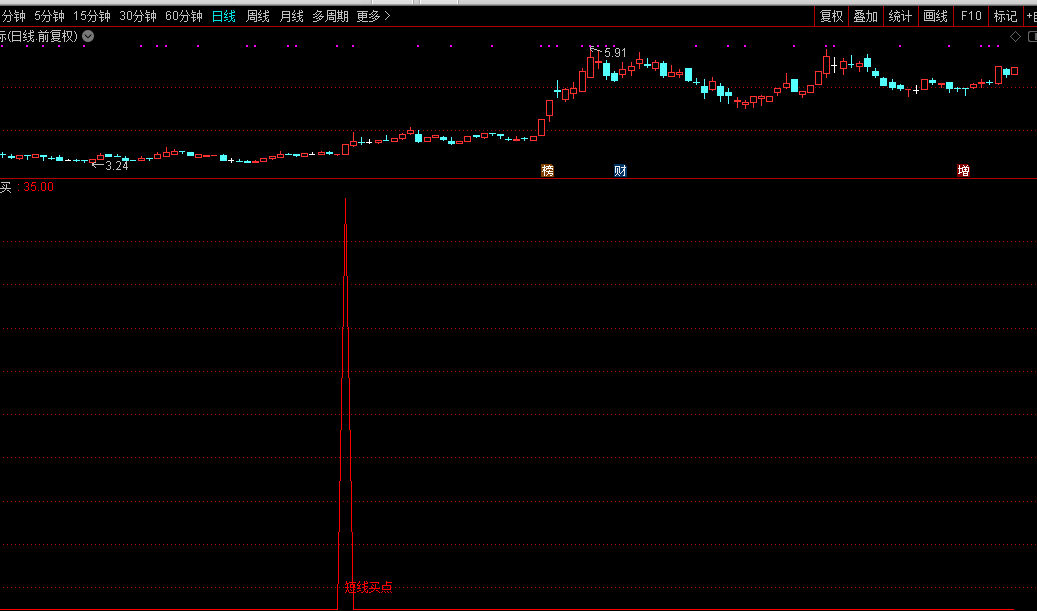
Task: Click the rounded rectangle icon beside diamond
Action: [x=1030, y=37]
